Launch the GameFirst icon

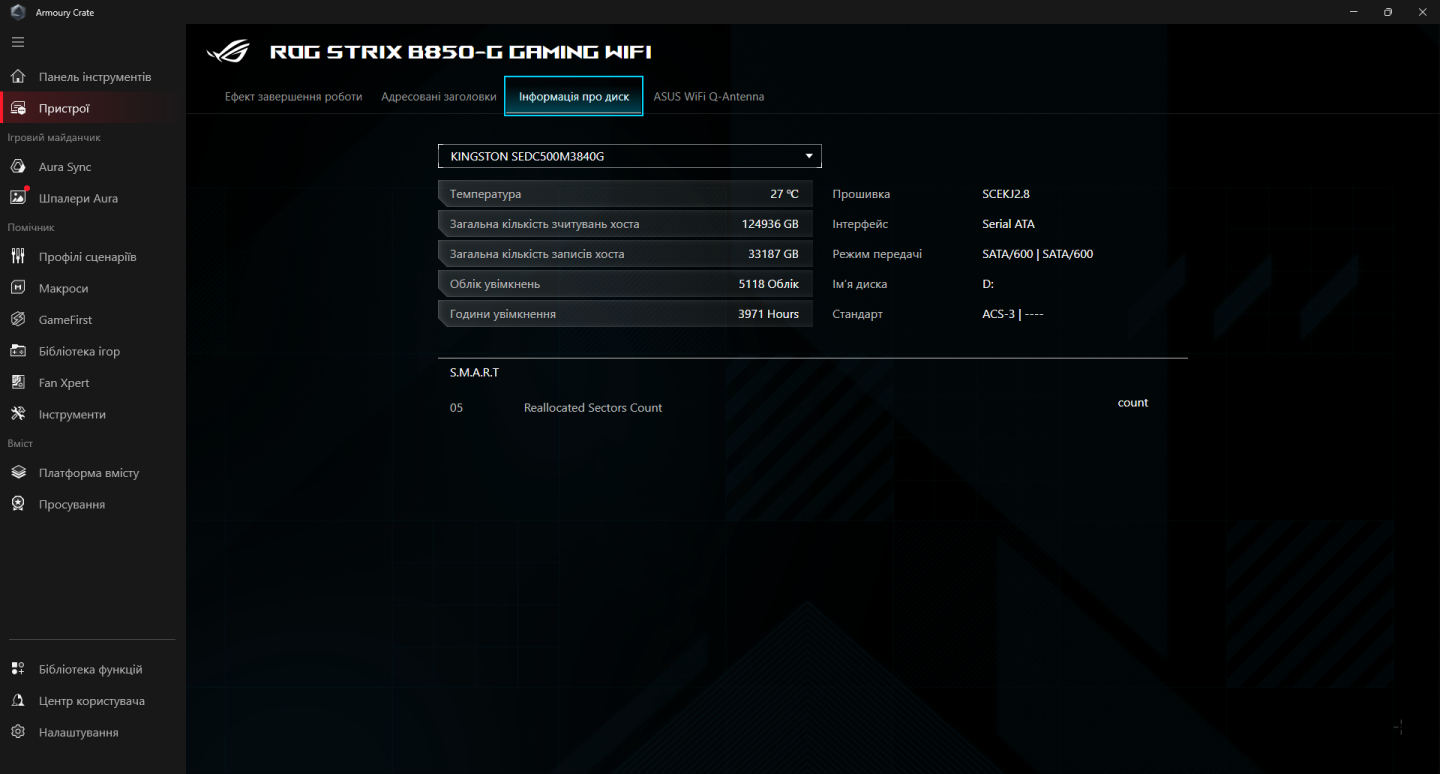tap(18, 320)
